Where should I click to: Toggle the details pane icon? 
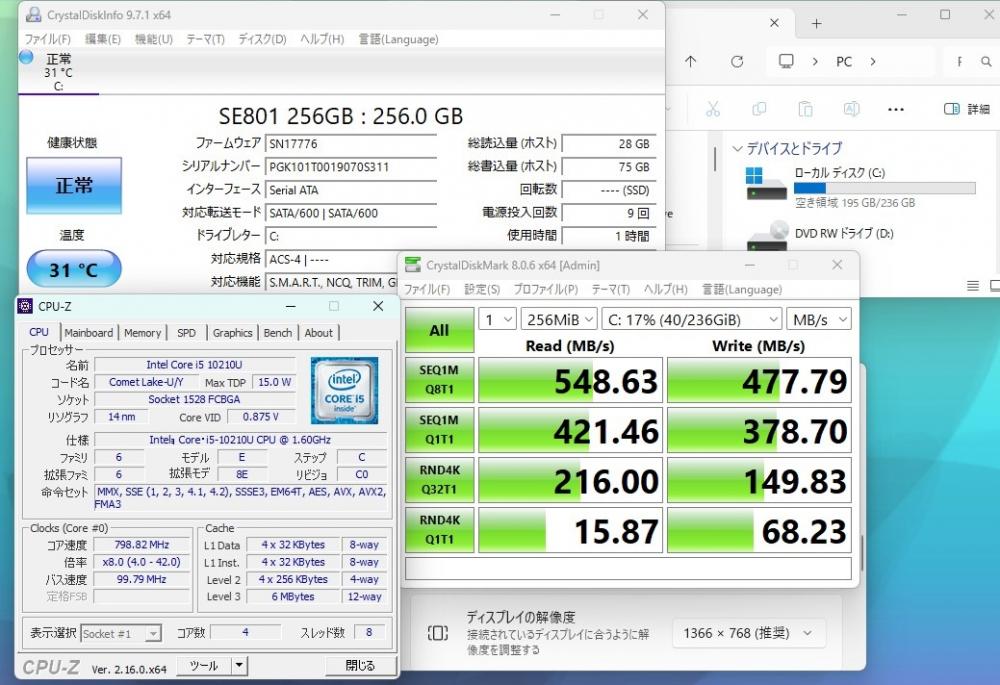(952, 109)
